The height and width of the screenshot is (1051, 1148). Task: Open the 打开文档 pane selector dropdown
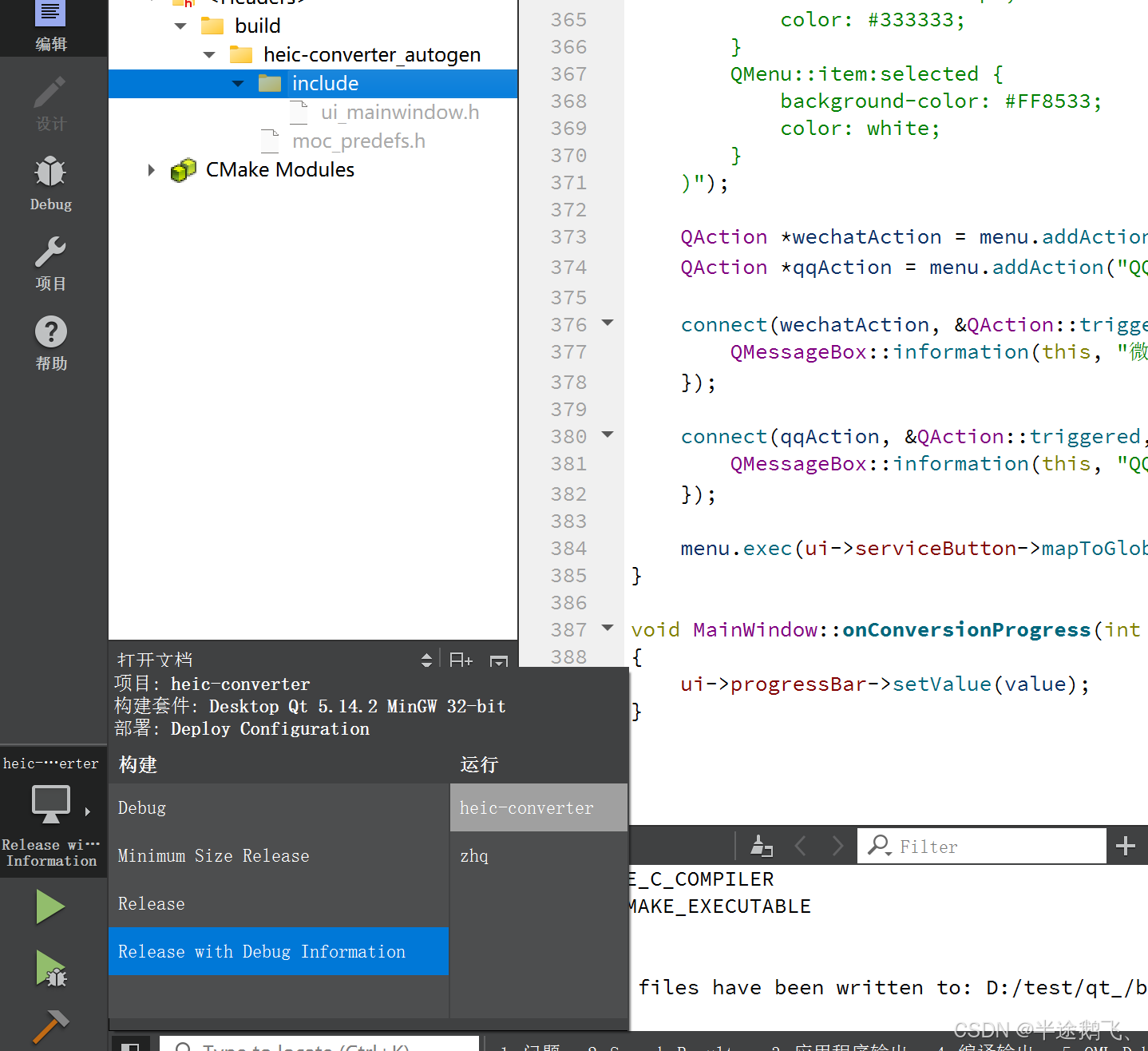tap(426, 660)
